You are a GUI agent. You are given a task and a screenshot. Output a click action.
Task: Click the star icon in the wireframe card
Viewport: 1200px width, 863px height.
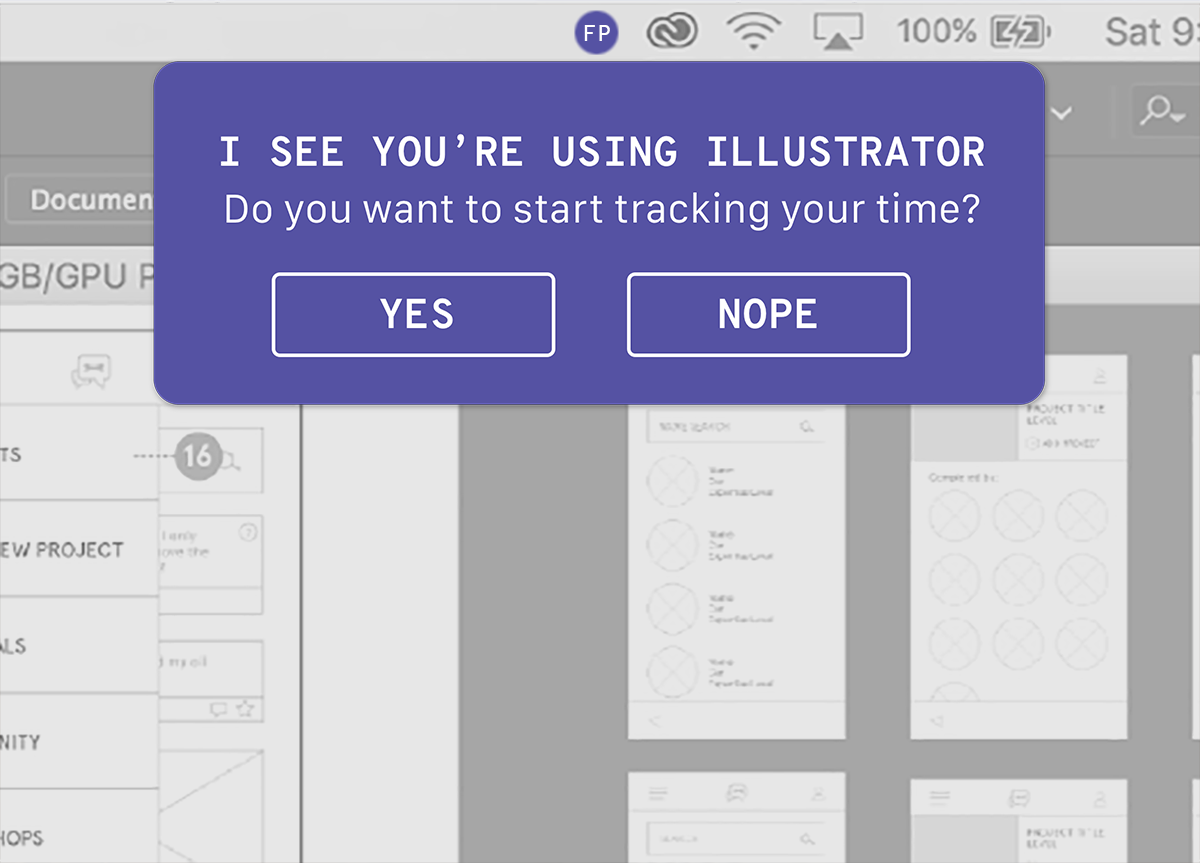[244, 709]
